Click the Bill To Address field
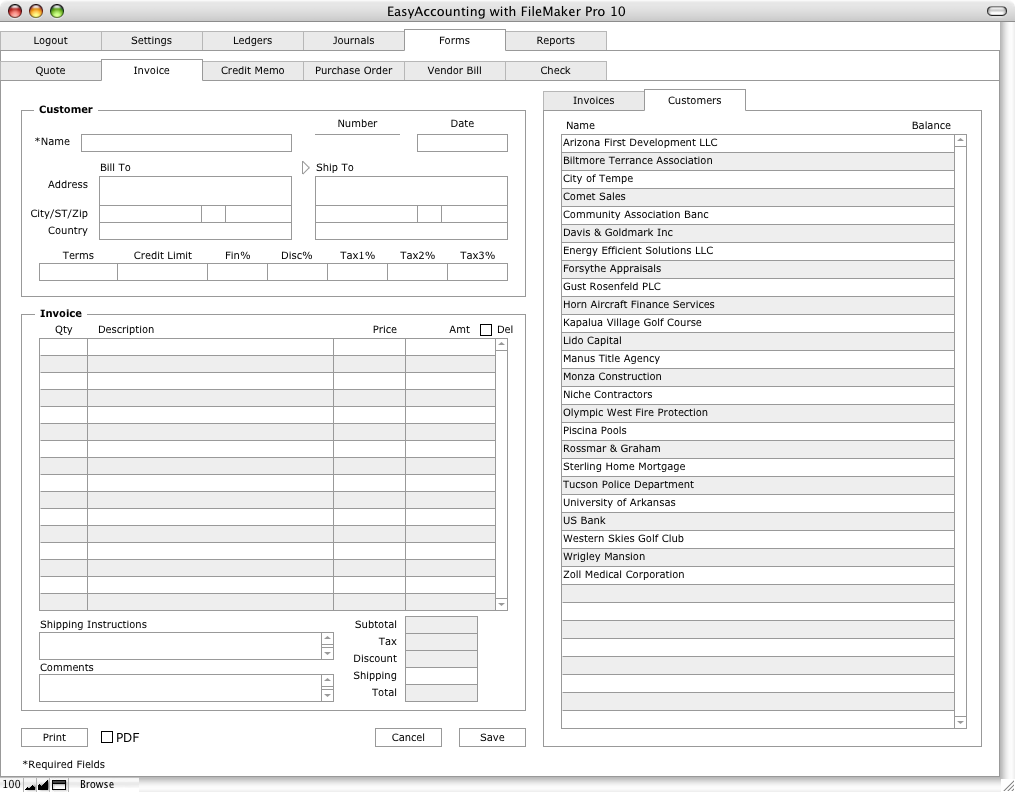The height and width of the screenshot is (792, 1015). point(195,191)
